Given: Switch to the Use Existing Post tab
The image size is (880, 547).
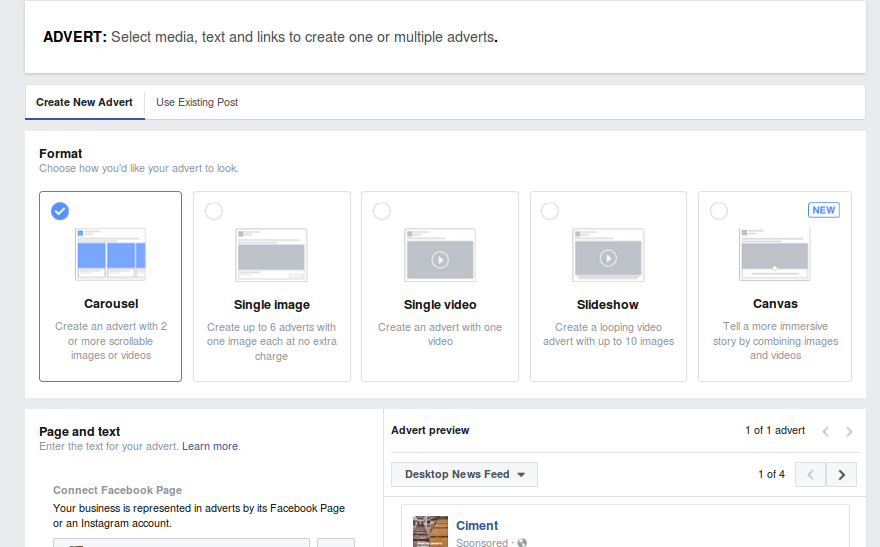Looking at the screenshot, I should click(x=197, y=102).
